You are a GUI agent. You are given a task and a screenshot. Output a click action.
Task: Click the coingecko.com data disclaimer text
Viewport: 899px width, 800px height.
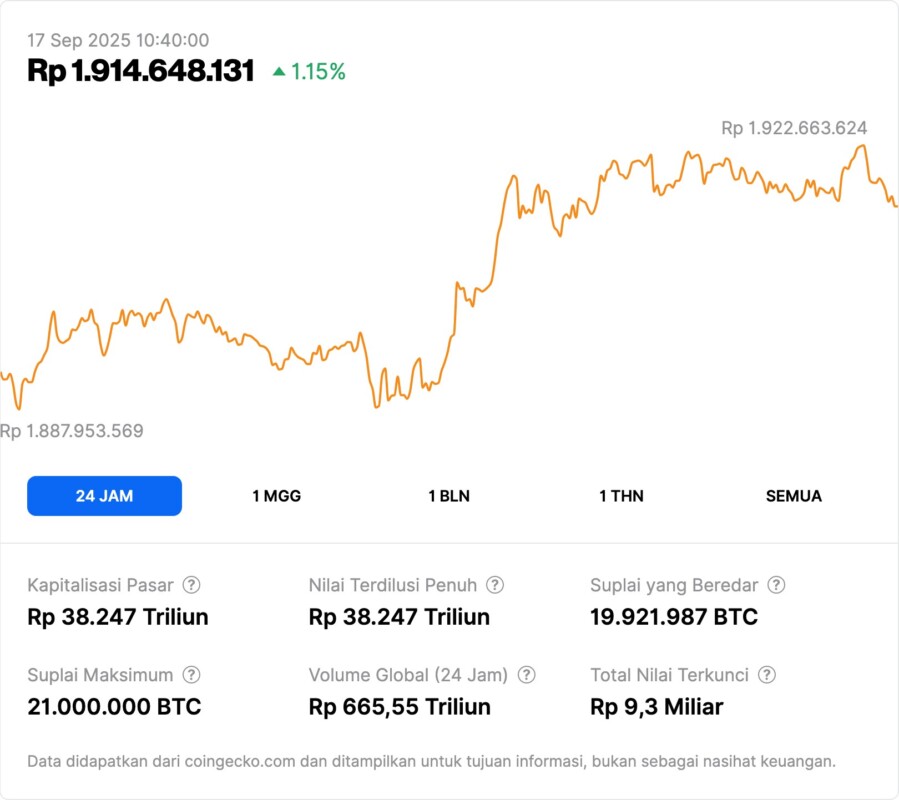coord(431,761)
